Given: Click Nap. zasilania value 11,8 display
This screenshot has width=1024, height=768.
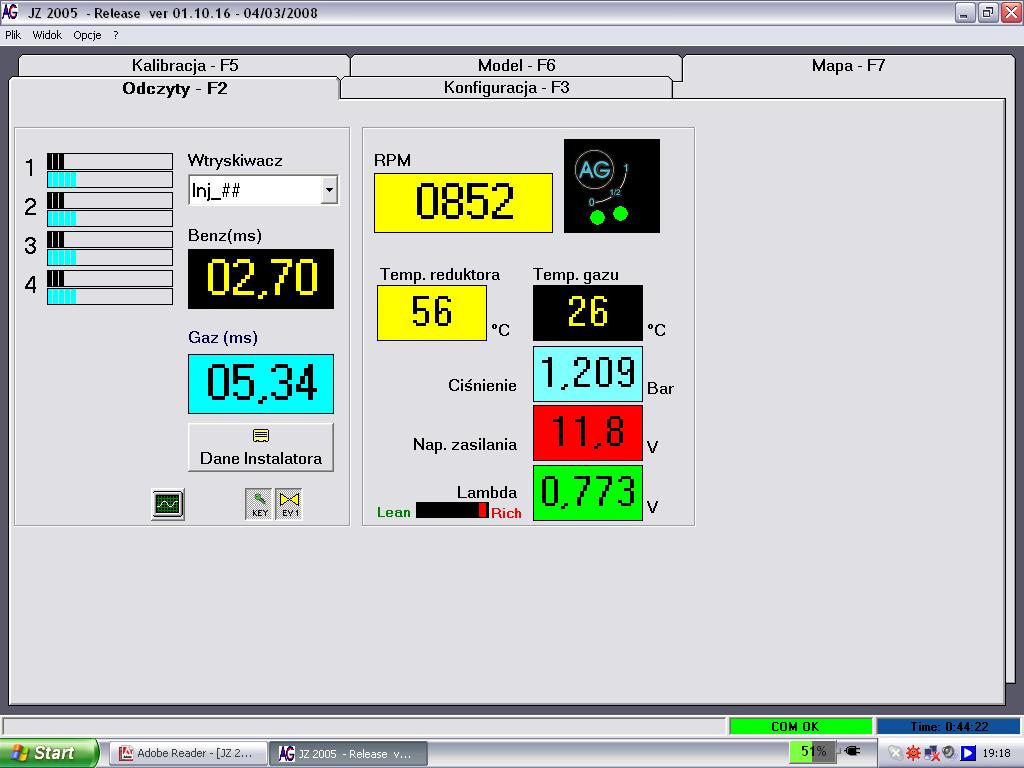Looking at the screenshot, I should click(x=588, y=433).
